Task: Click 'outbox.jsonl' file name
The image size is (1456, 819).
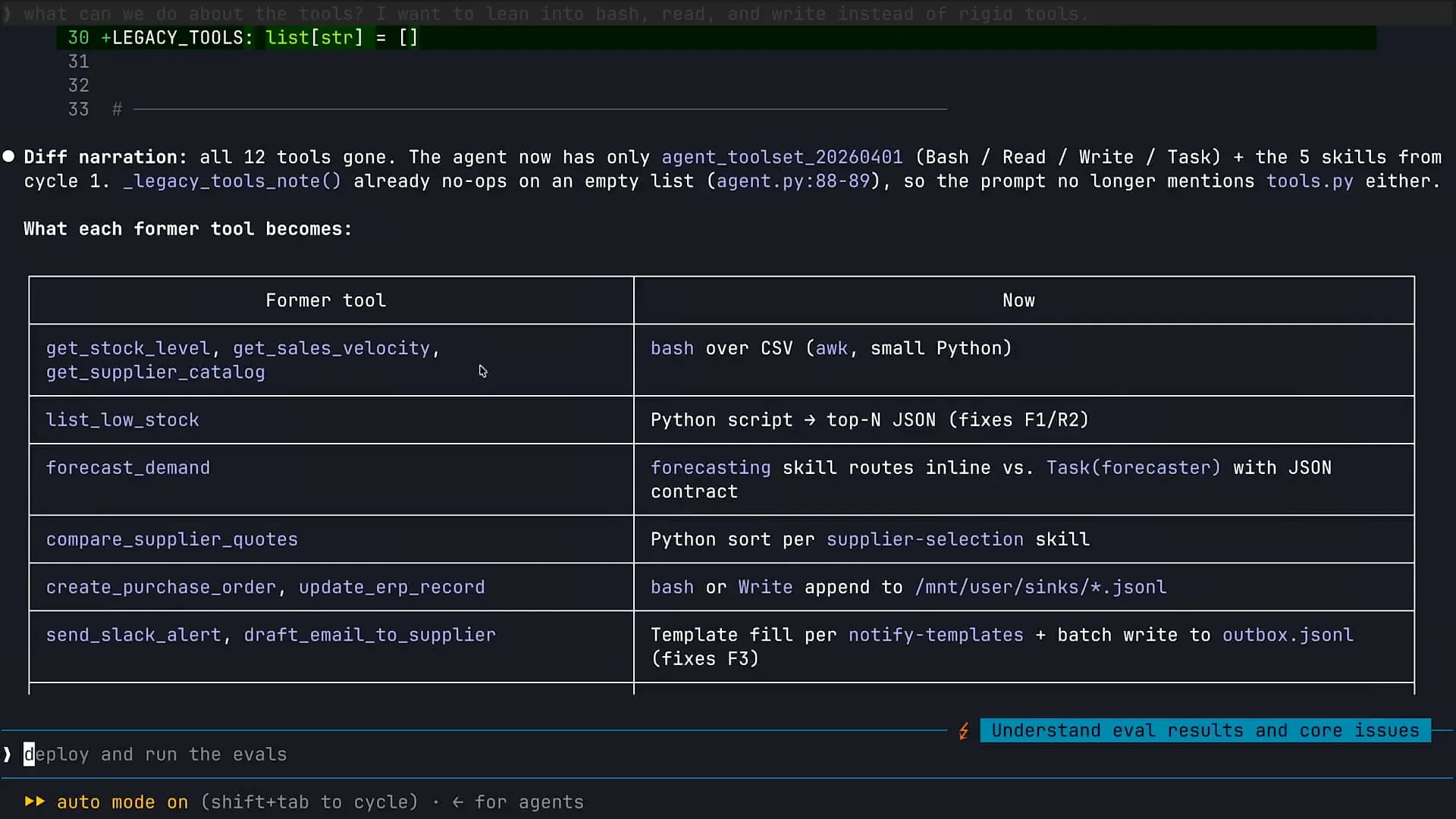Action: [x=1288, y=635]
